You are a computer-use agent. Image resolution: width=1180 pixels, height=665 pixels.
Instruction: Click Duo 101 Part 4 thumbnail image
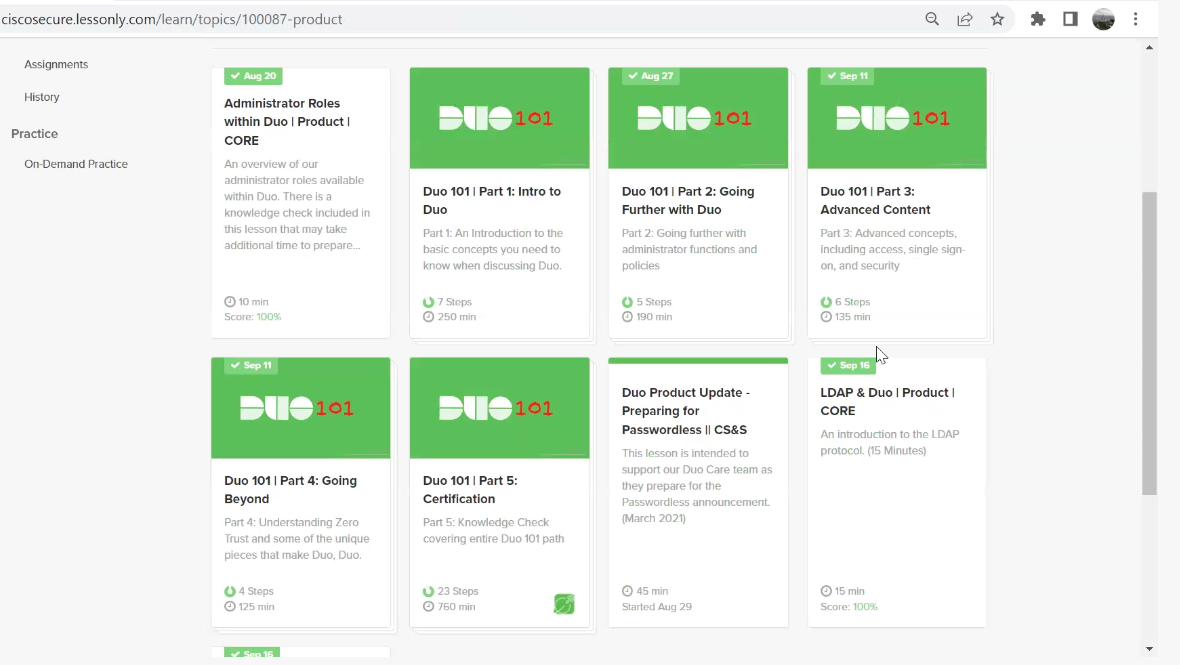pyautogui.click(x=300, y=409)
